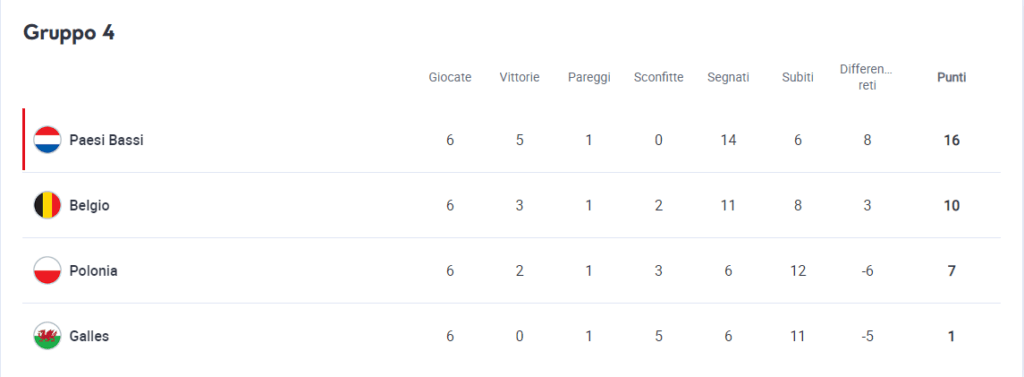Click the truncated Differenza reti header

coord(867,77)
